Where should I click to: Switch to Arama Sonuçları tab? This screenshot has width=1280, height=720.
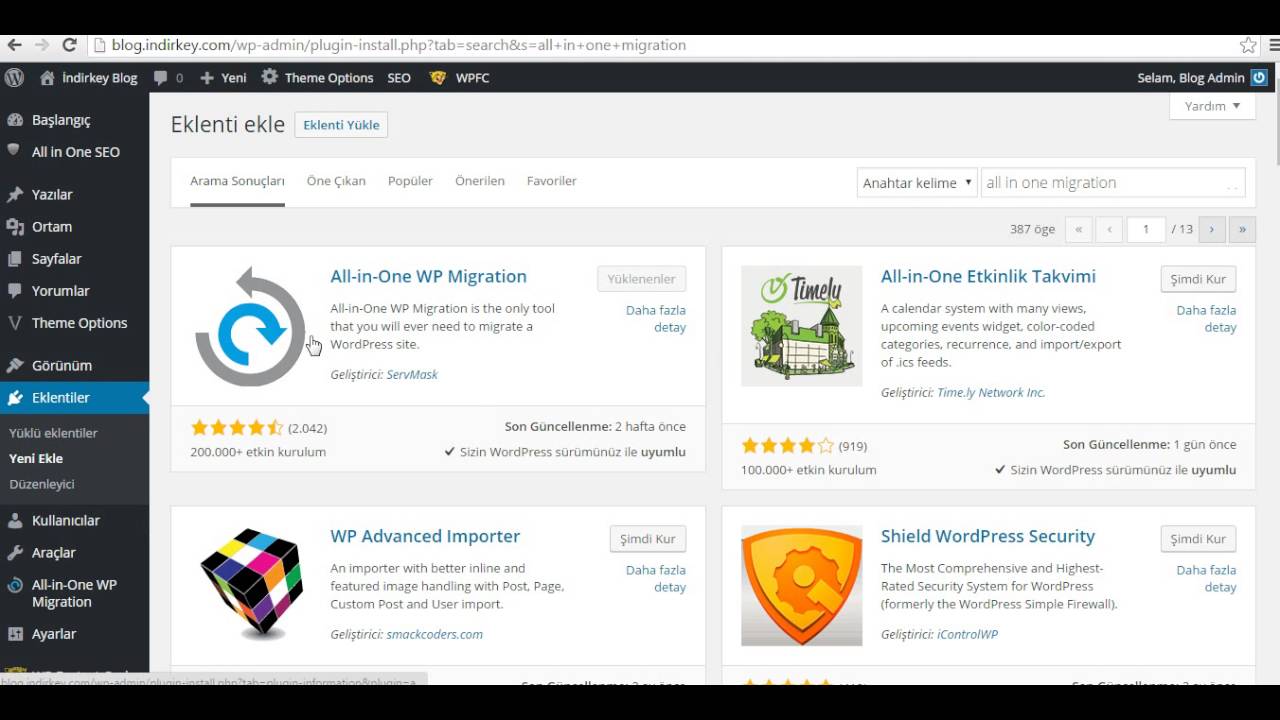coord(237,181)
